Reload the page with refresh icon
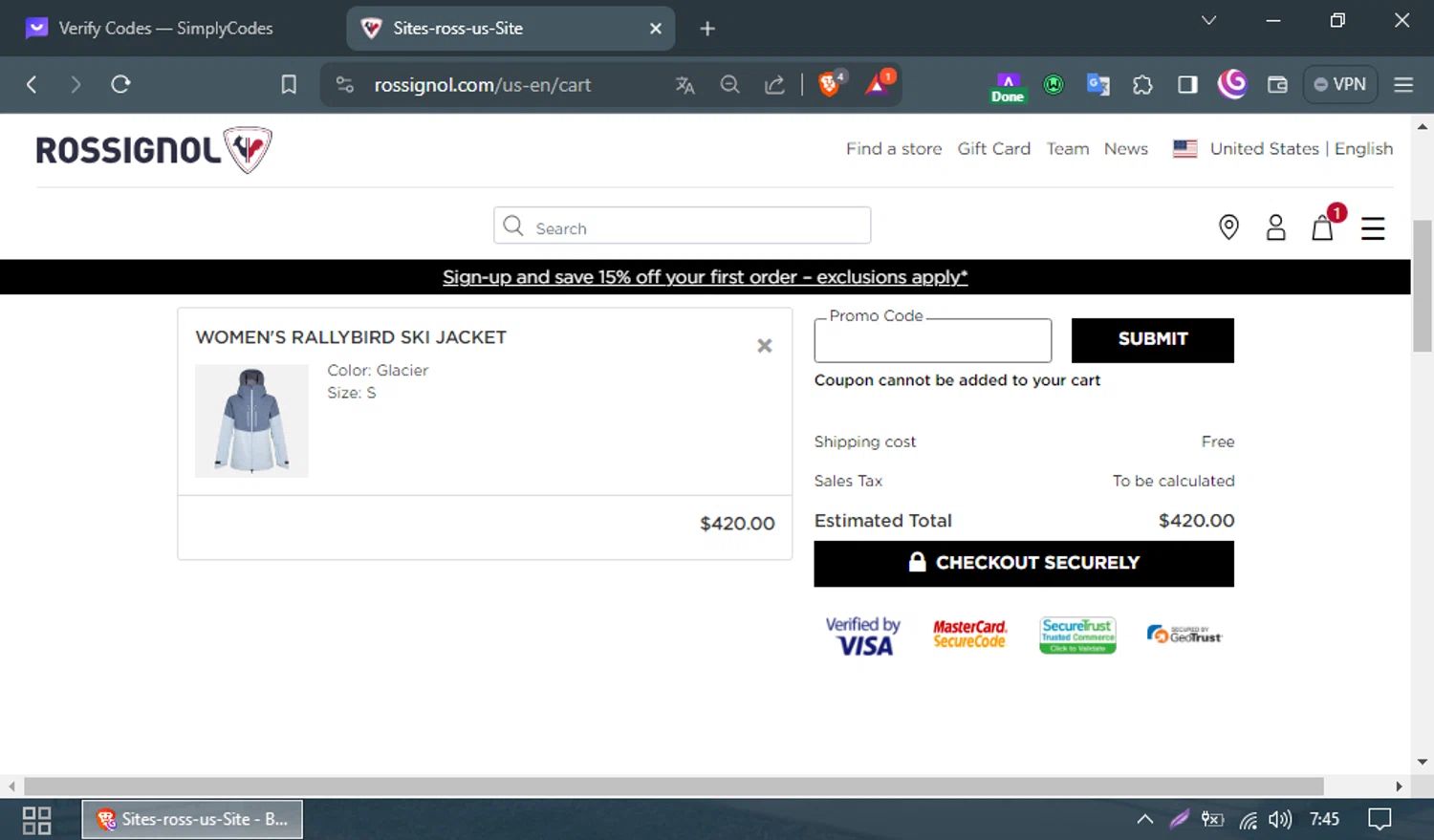Image resolution: width=1434 pixels, height=840 pixels. click(120, 84)
